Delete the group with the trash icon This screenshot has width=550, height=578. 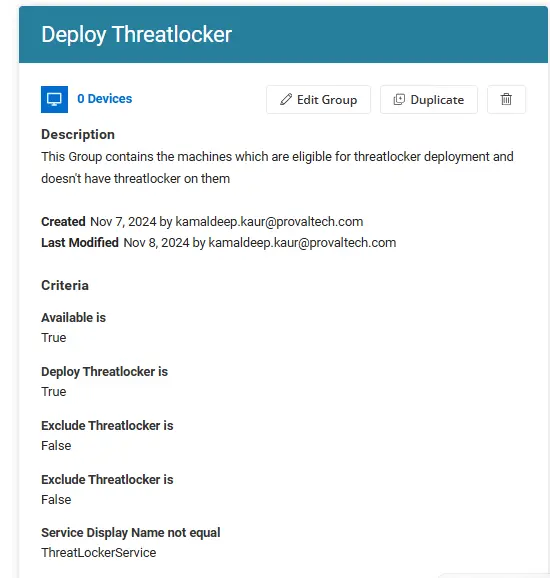(506, 100)
